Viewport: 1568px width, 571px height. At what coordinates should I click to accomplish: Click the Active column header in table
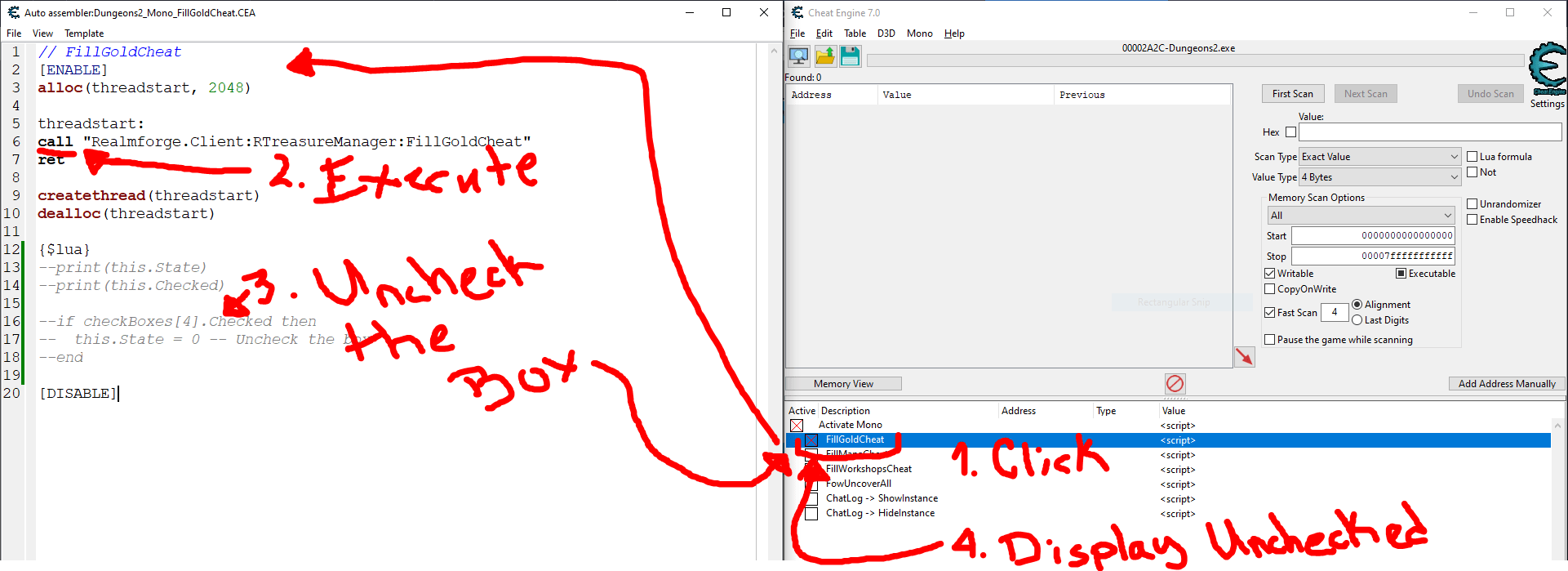[802, 411]
